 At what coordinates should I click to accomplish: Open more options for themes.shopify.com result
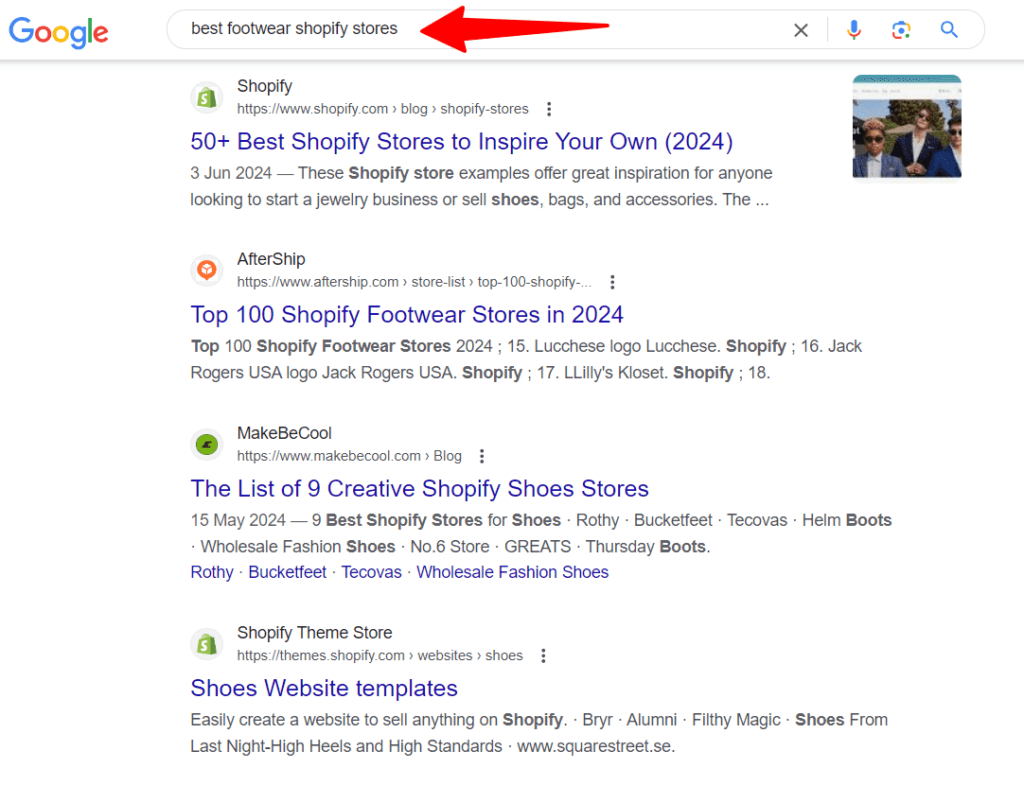pos(543,655)
